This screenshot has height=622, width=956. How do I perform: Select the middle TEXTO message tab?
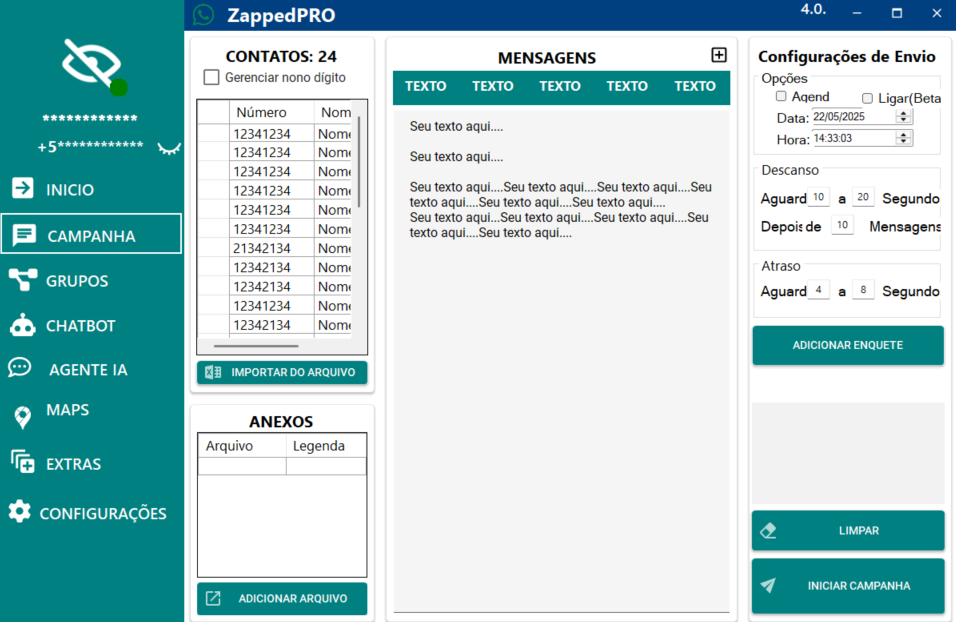(560, 87)
